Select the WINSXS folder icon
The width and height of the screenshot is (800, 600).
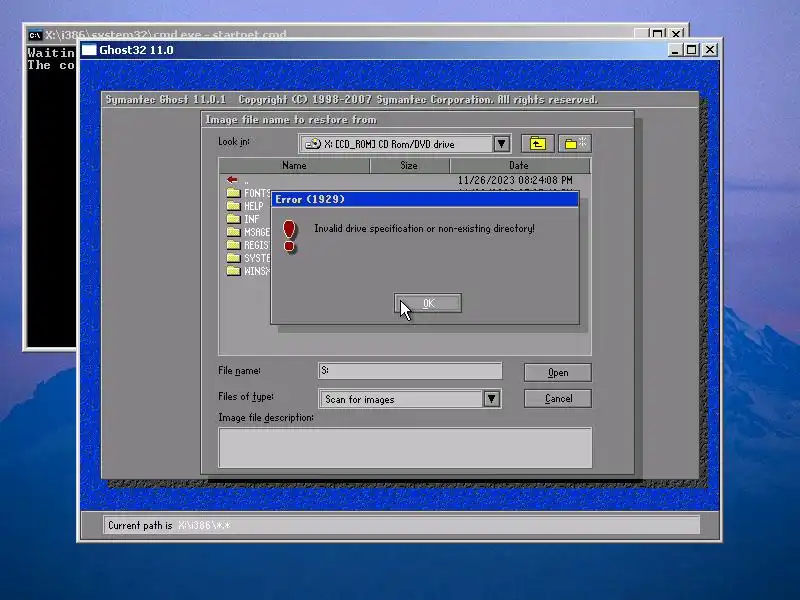coord(234,271)
